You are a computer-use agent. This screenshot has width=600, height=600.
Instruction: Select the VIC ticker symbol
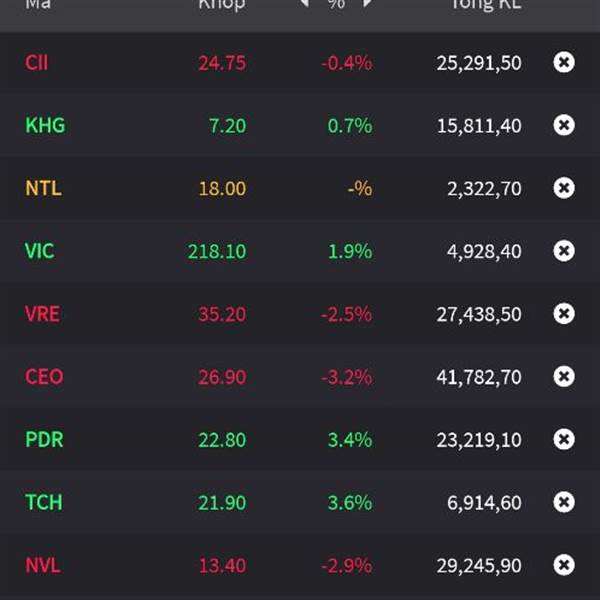click(x=40, y=251)
